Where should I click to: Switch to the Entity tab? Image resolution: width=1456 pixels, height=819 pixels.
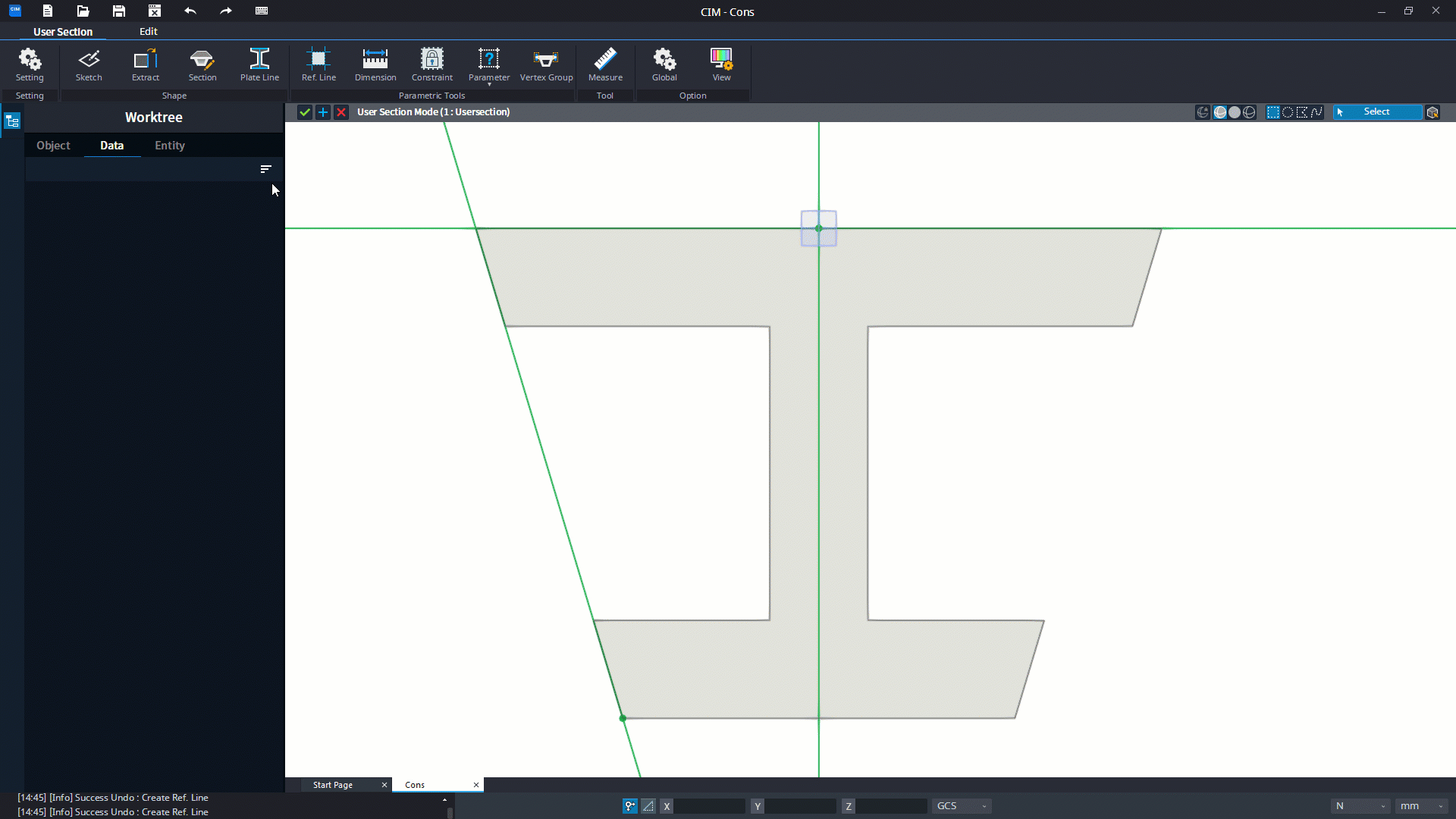pos(170,146)
